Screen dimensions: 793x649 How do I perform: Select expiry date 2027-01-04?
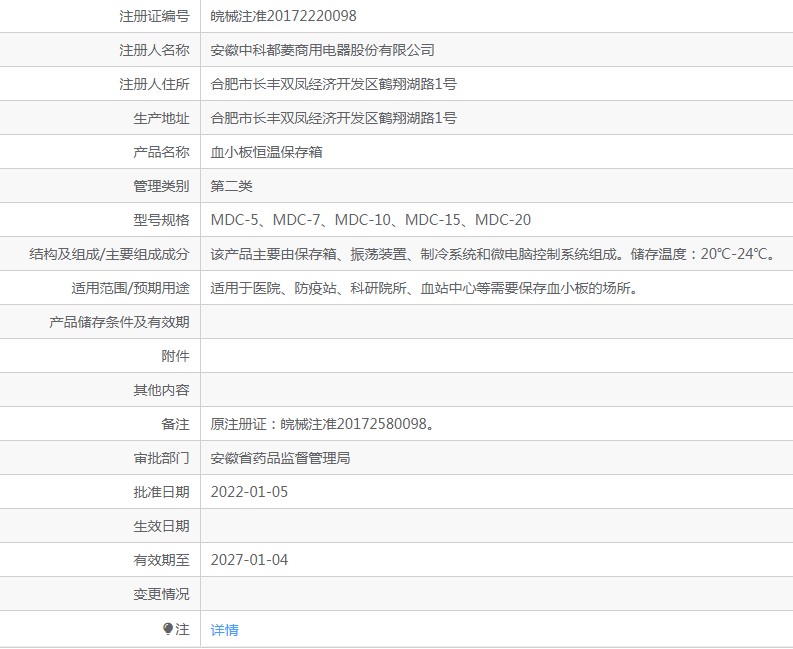pyautogui.click(x=249, y=560)
